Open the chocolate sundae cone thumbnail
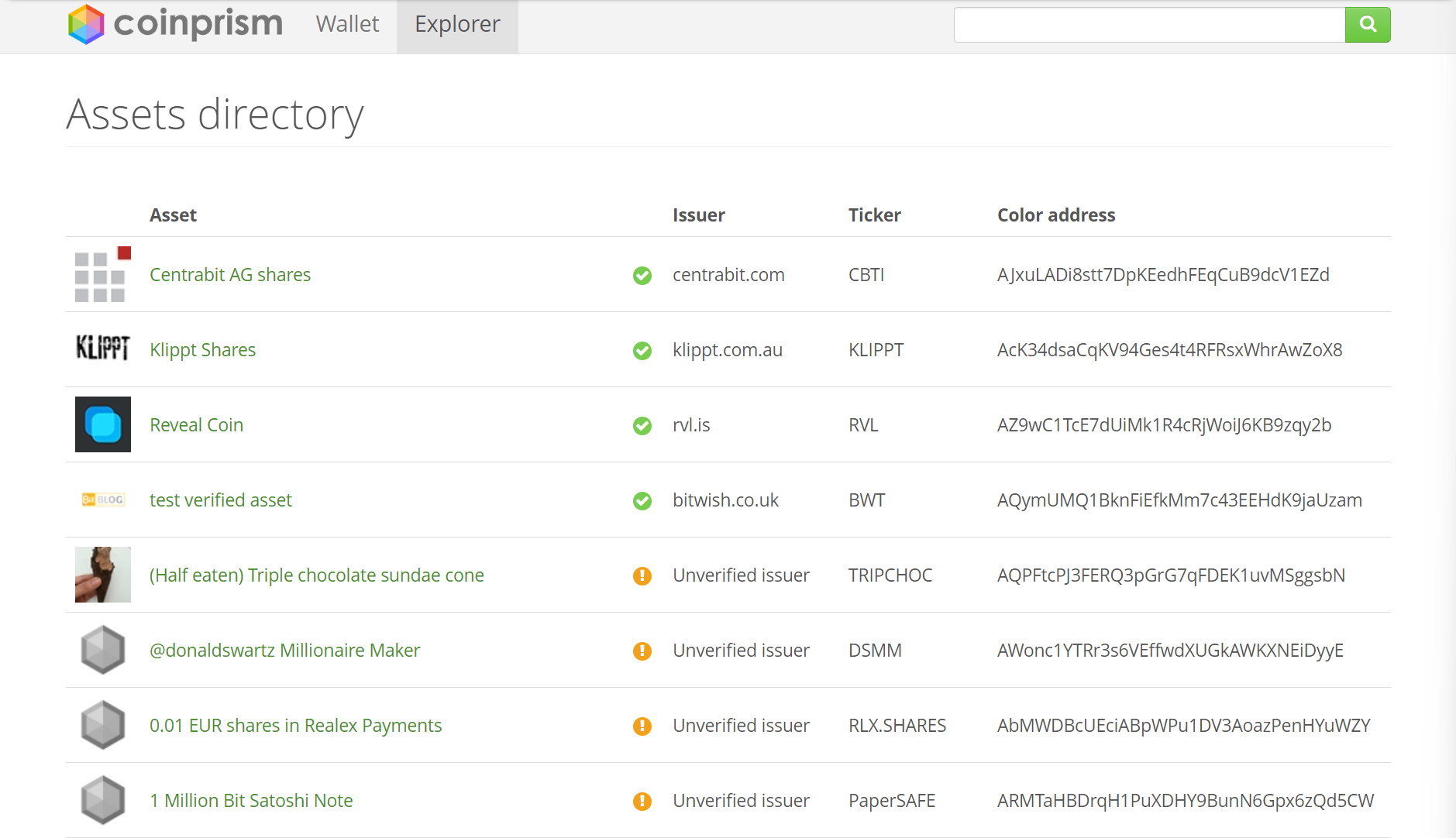 (102, 575)
